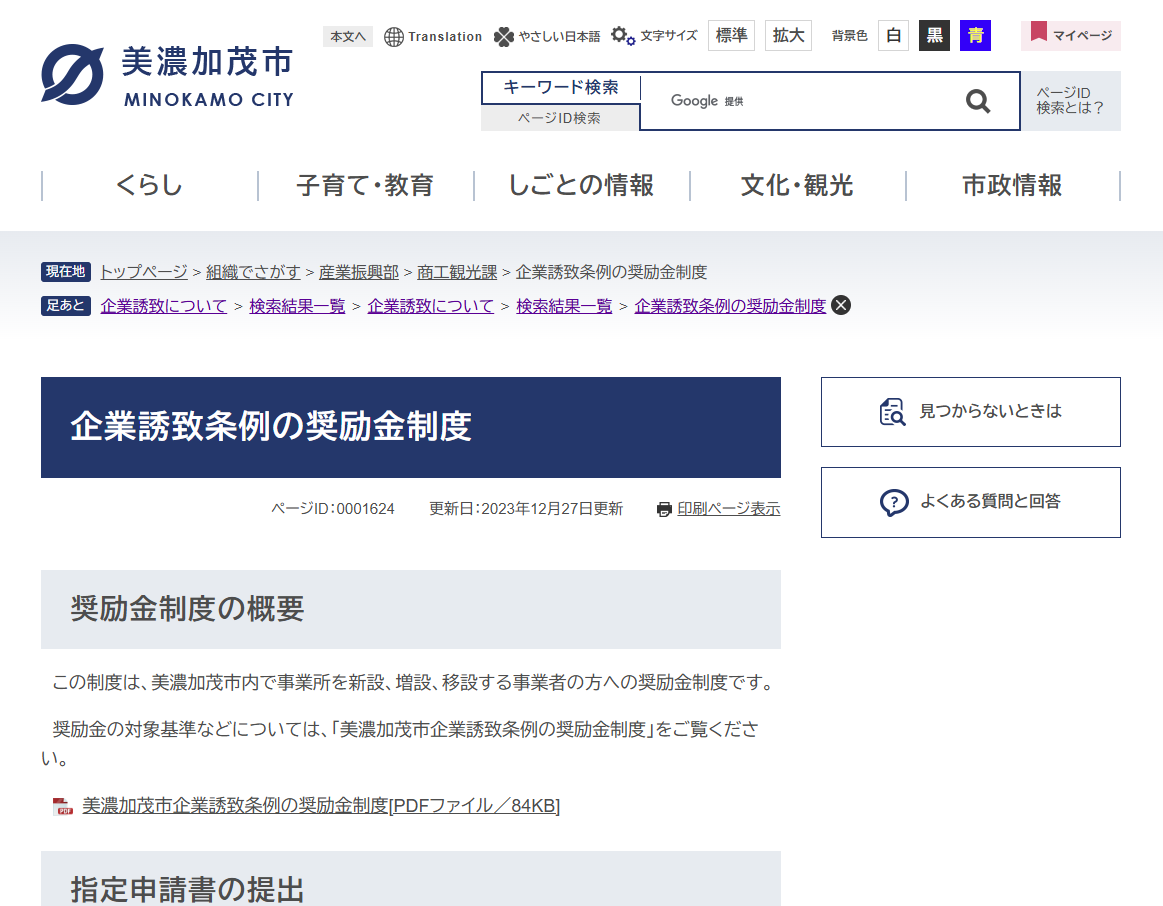This screenshot has width=1163, height=906.
Task: Select the キーワード検索 tab
Action: point(560,87)
